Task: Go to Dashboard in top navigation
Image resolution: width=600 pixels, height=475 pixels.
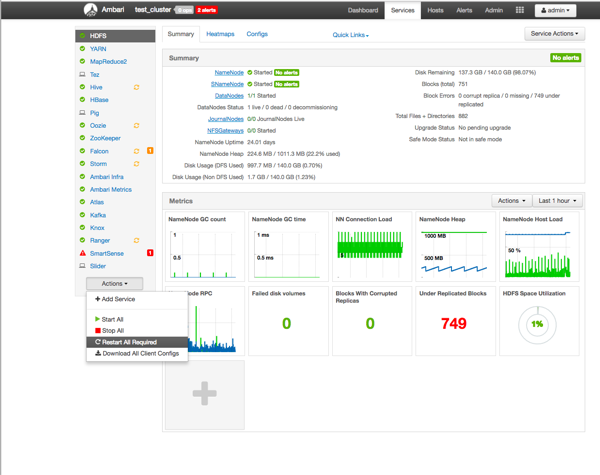Action: click(x=363, y=10)
